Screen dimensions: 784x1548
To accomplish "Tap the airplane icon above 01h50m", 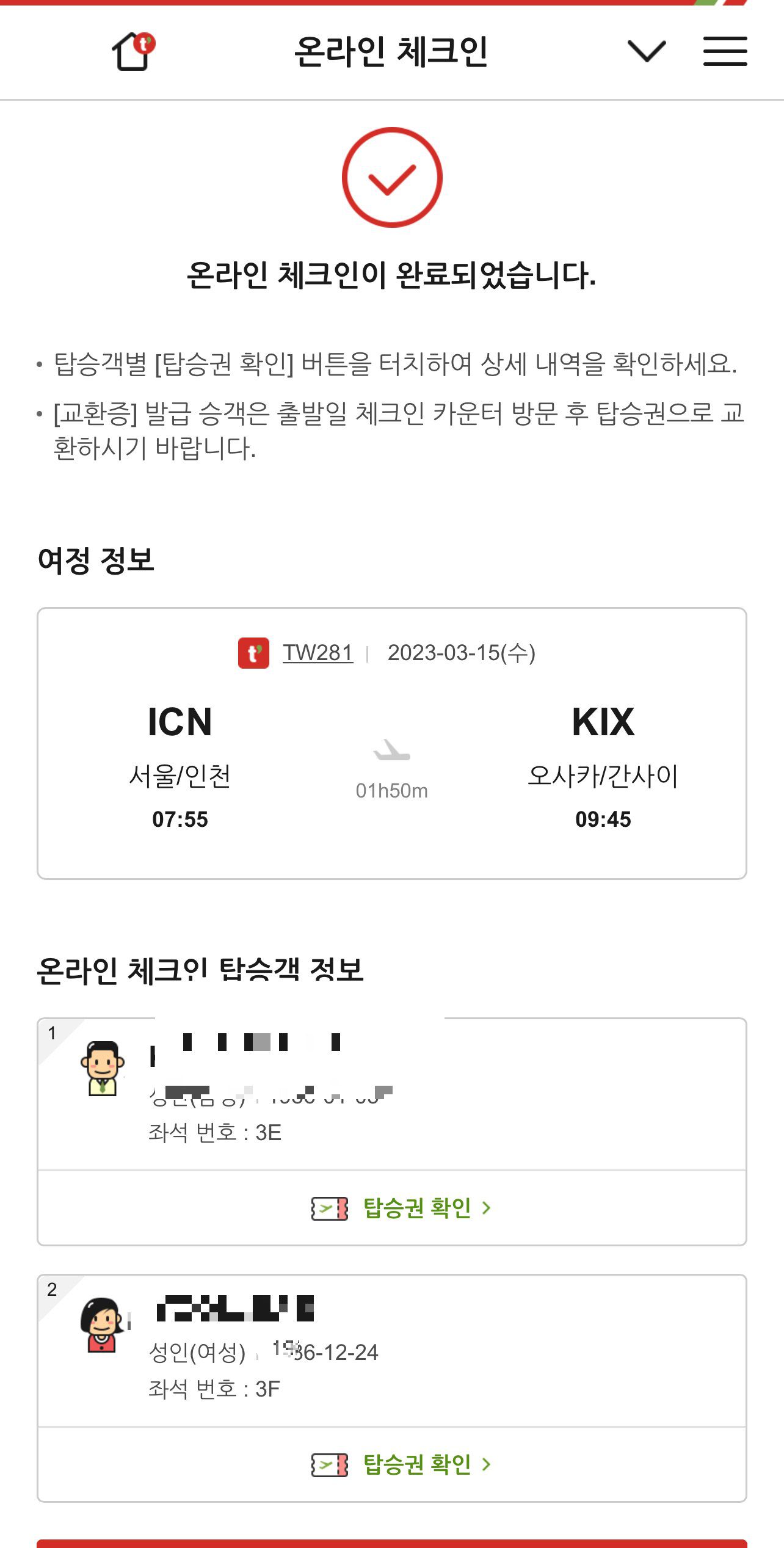I will click(x=391, y=750).
